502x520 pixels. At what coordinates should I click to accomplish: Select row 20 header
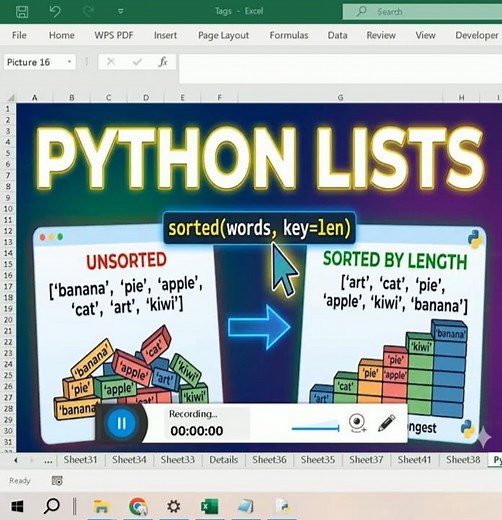[x=8, y=320]
